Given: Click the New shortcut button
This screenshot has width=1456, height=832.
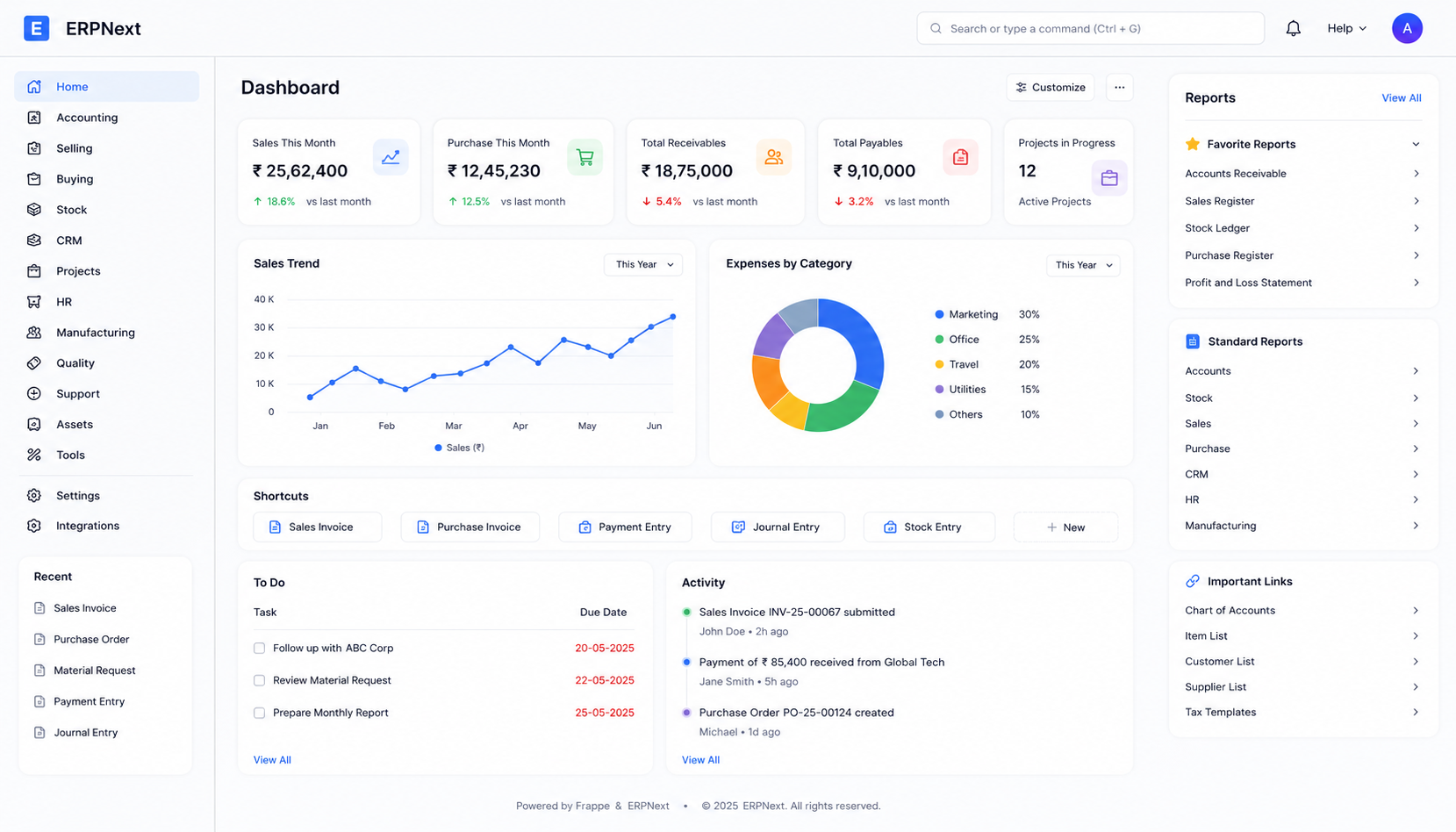Looking at the screenshot, I should 1065,527.
